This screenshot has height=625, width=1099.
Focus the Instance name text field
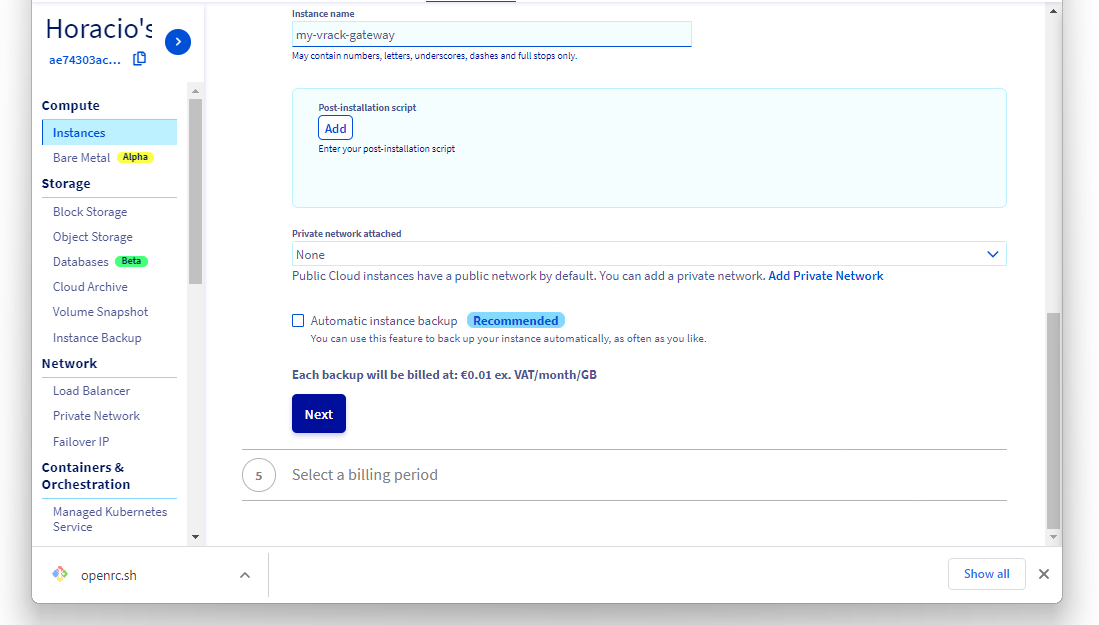[x=491, y=35]
